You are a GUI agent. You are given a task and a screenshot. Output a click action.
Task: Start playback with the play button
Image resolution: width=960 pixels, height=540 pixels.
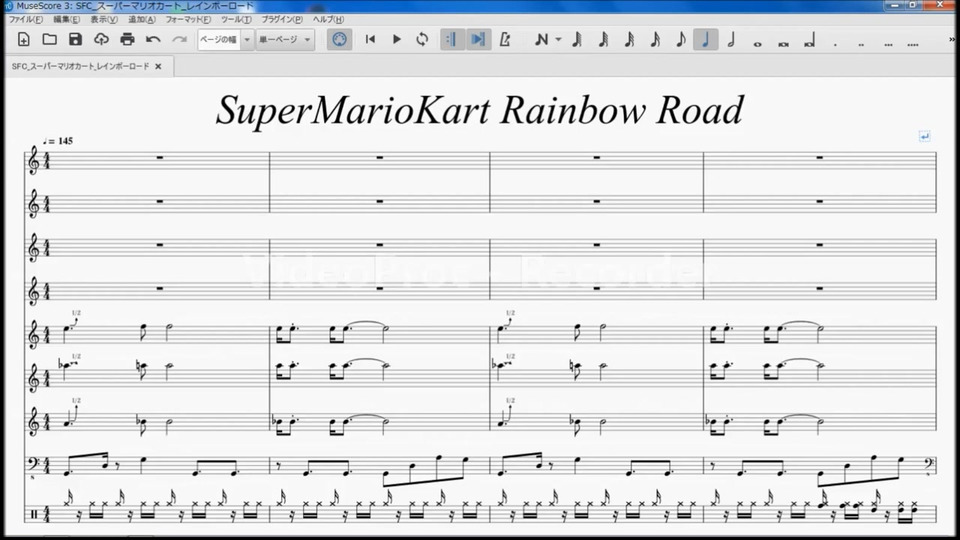coord(396,40)
